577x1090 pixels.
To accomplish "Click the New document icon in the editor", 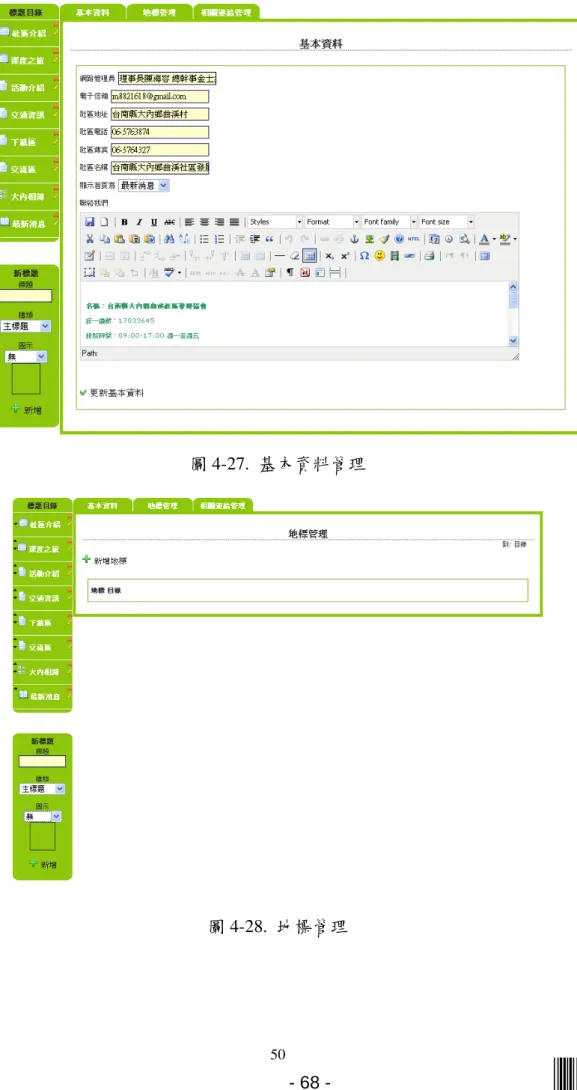I will click(x=104, y=222).
